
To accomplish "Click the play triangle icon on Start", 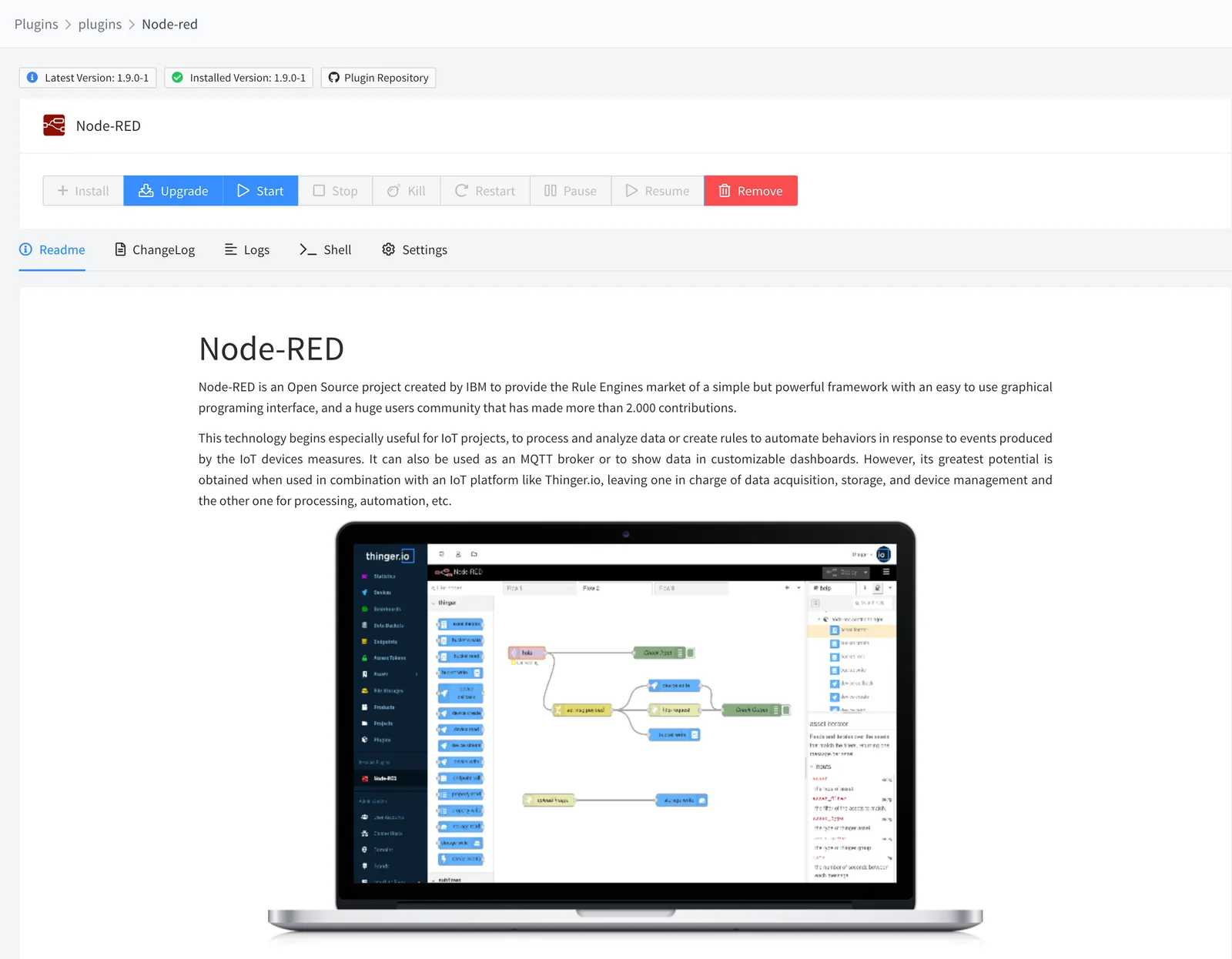I will [x=243, y=191].
